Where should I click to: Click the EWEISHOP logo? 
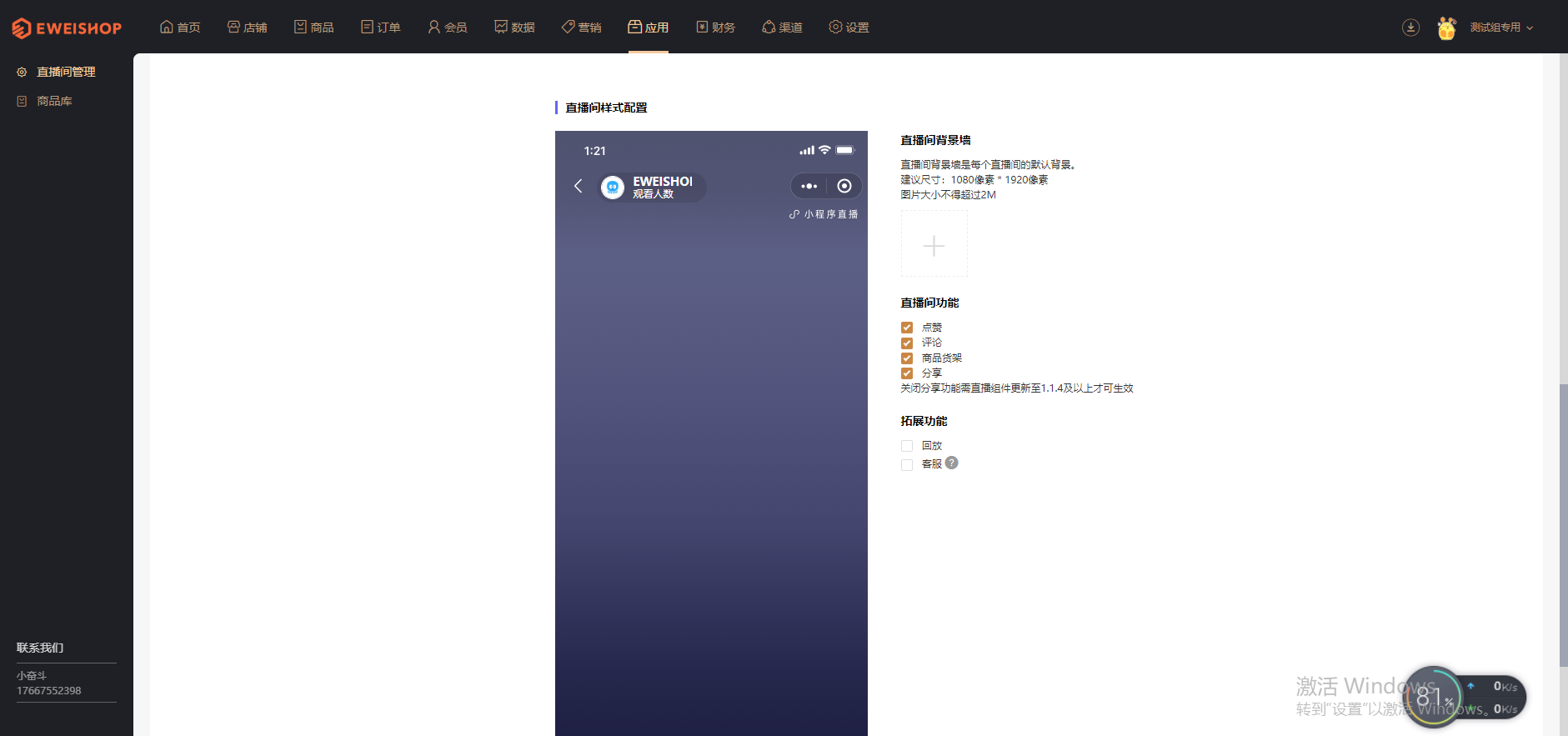pyautogui.click(x=67, y=28)
